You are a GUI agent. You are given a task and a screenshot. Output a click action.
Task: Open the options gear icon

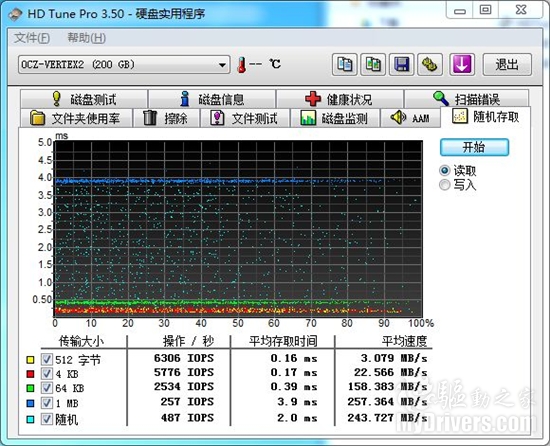click(x=430, y=65)
